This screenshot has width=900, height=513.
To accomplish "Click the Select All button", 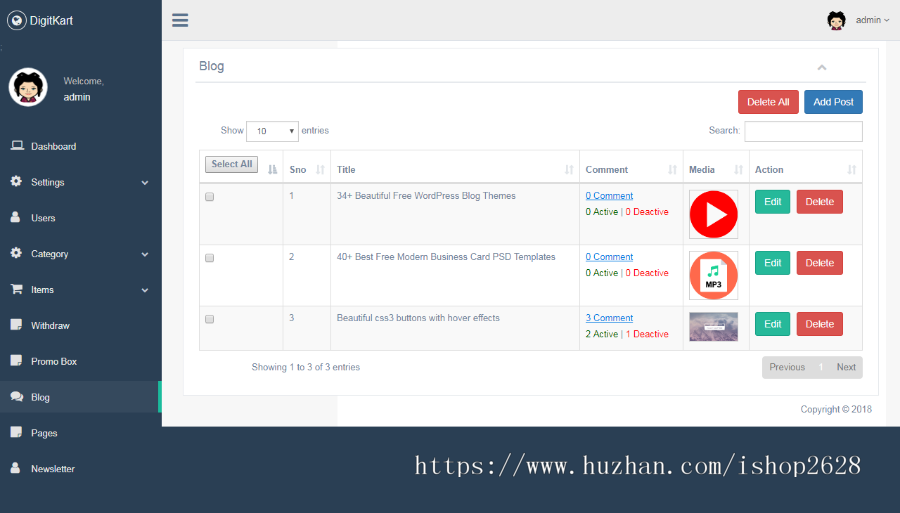I will point(231,164).
